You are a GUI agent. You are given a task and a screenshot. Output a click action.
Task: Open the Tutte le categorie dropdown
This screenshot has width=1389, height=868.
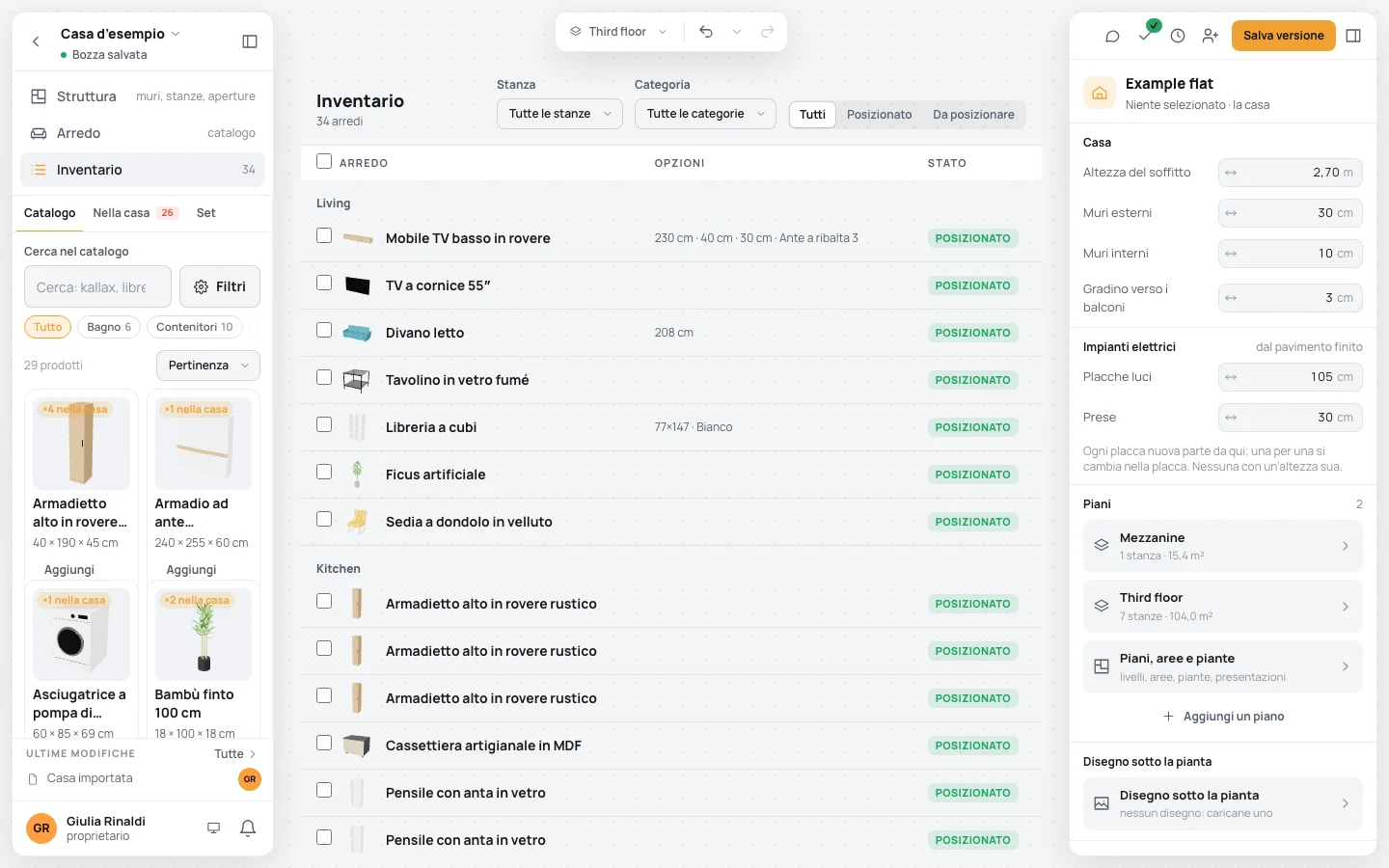(705, 114)
